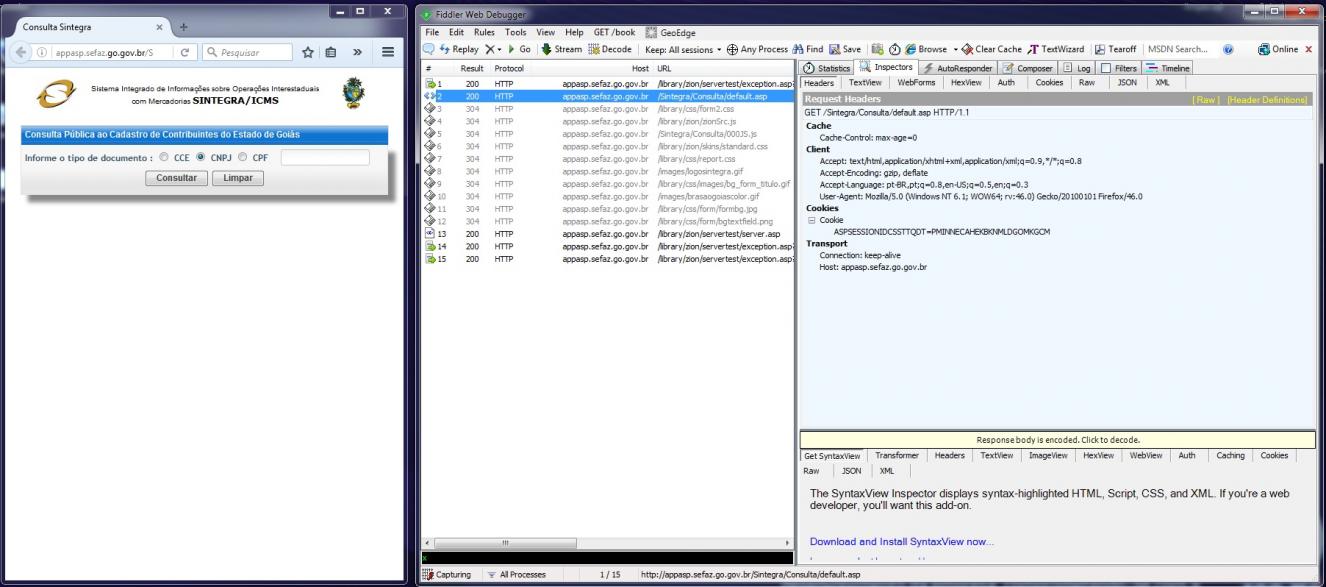Switch to the Timeline tab
The width and height of the screenshot is (1326, 587).
[x=1168, y=67]
